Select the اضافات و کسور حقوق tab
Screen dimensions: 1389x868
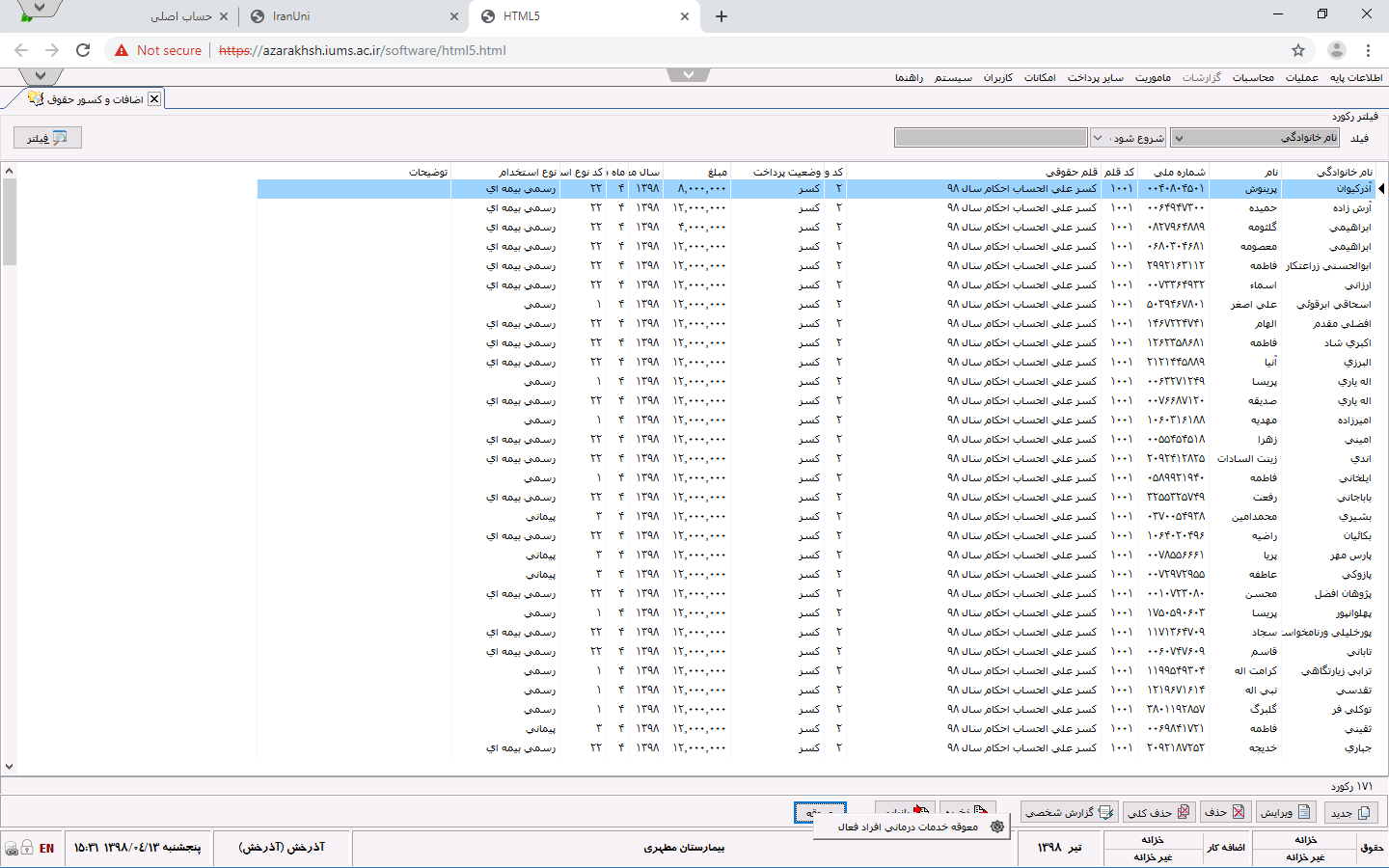tap(95, 98)
